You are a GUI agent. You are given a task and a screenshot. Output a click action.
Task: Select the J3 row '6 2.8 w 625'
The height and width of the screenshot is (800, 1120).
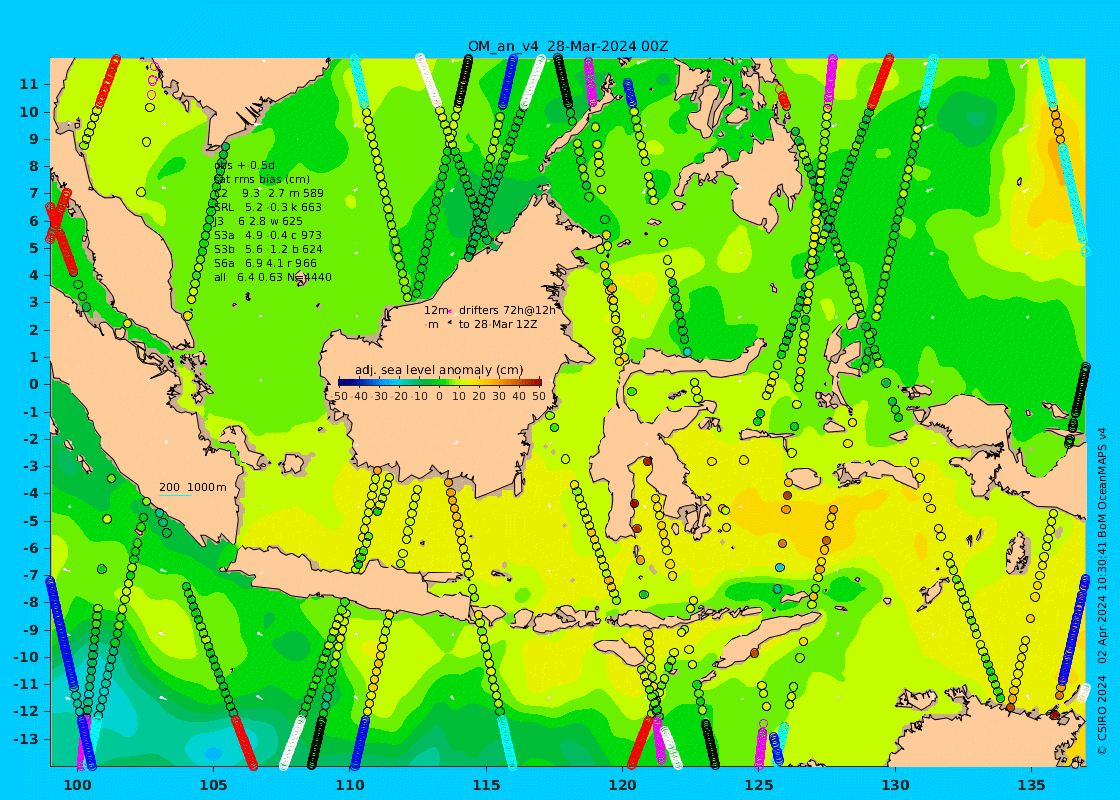pos(258,221)
